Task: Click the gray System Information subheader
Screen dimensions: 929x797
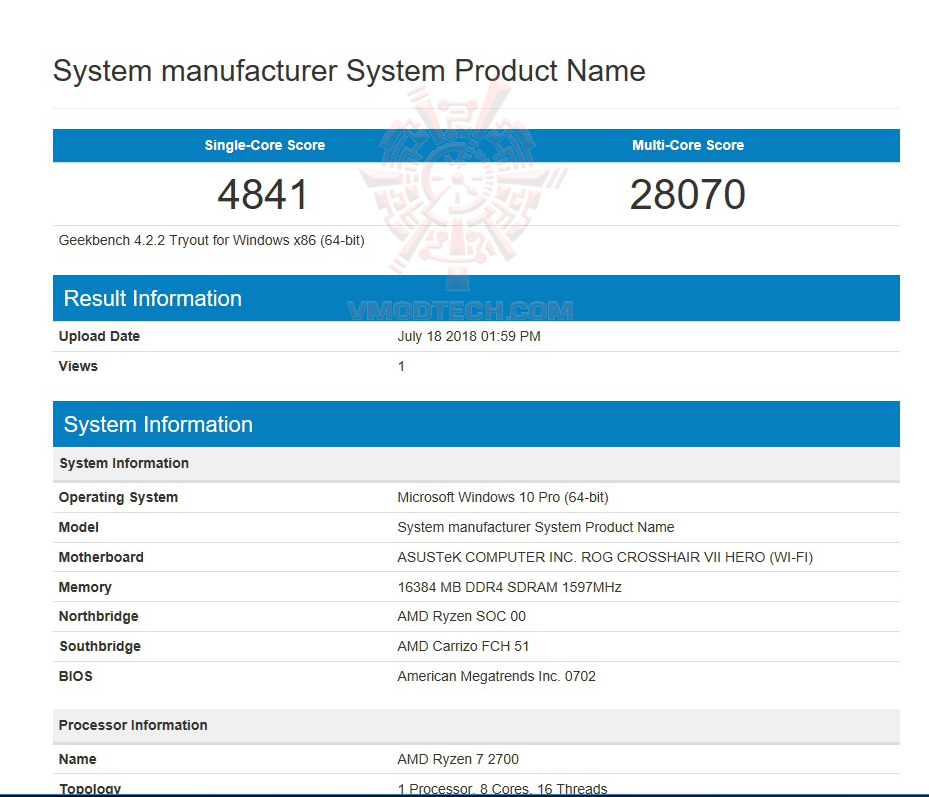Action: 476,463
